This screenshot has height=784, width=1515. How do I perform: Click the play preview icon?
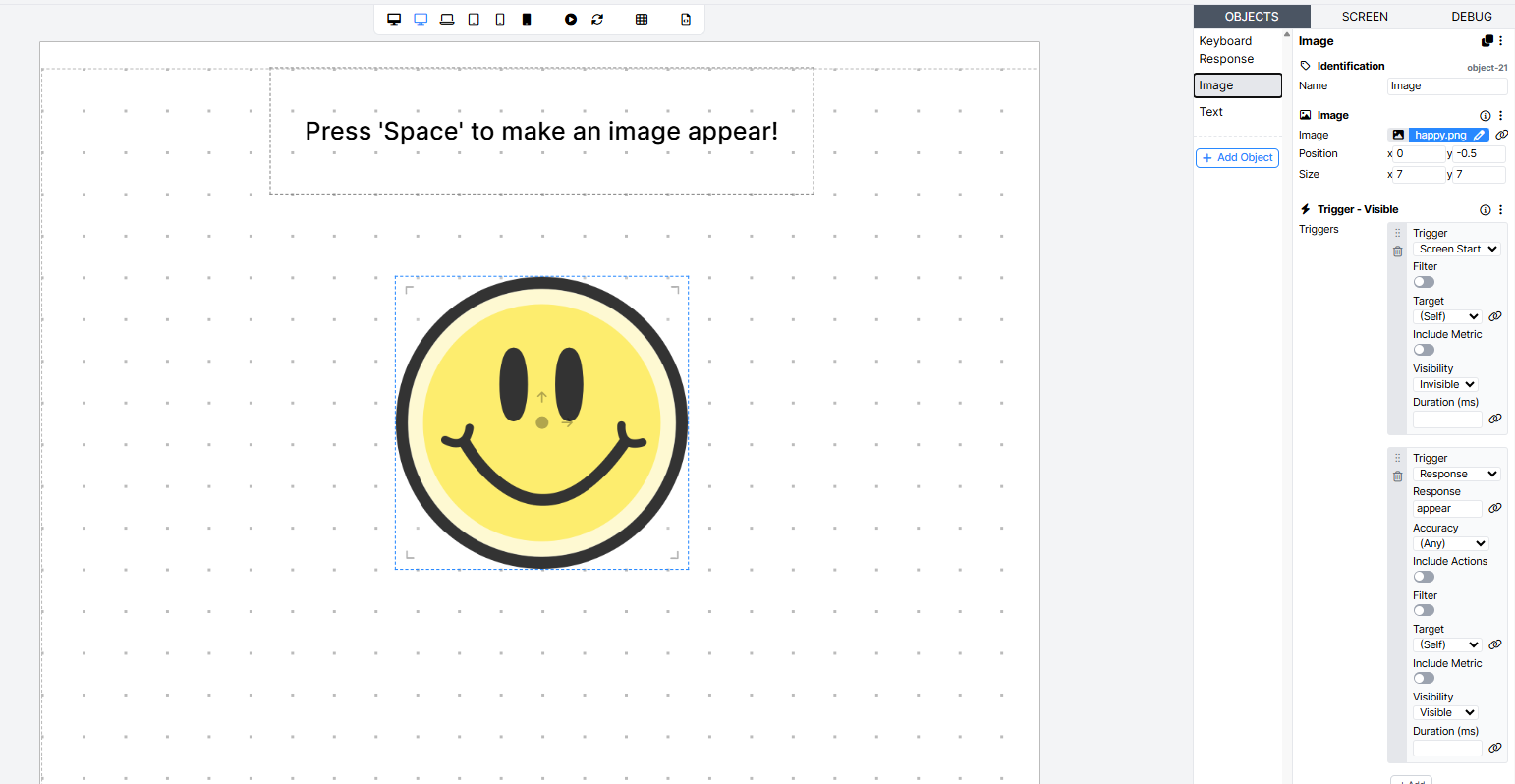(571, 19)
